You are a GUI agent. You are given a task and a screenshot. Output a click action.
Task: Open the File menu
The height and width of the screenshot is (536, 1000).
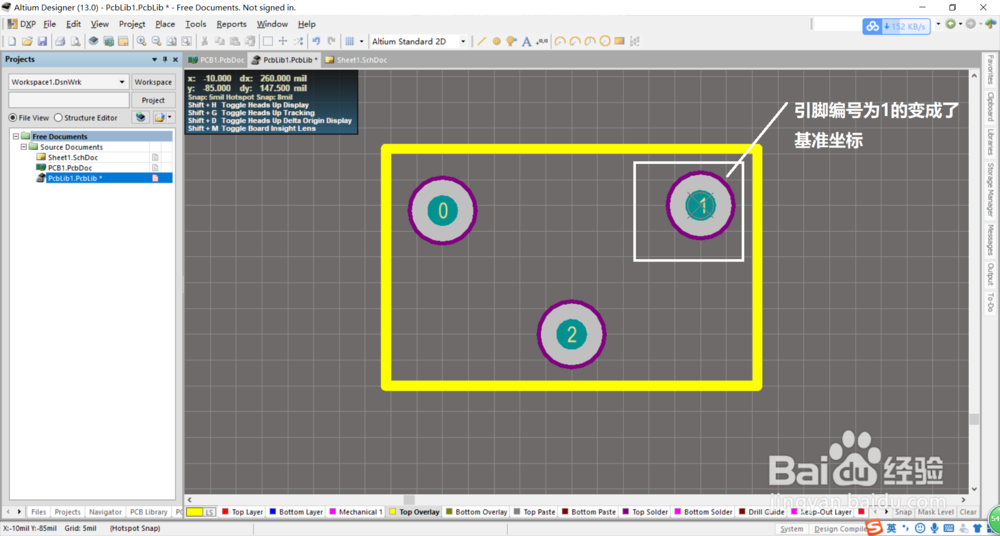(x=50, y=24)
